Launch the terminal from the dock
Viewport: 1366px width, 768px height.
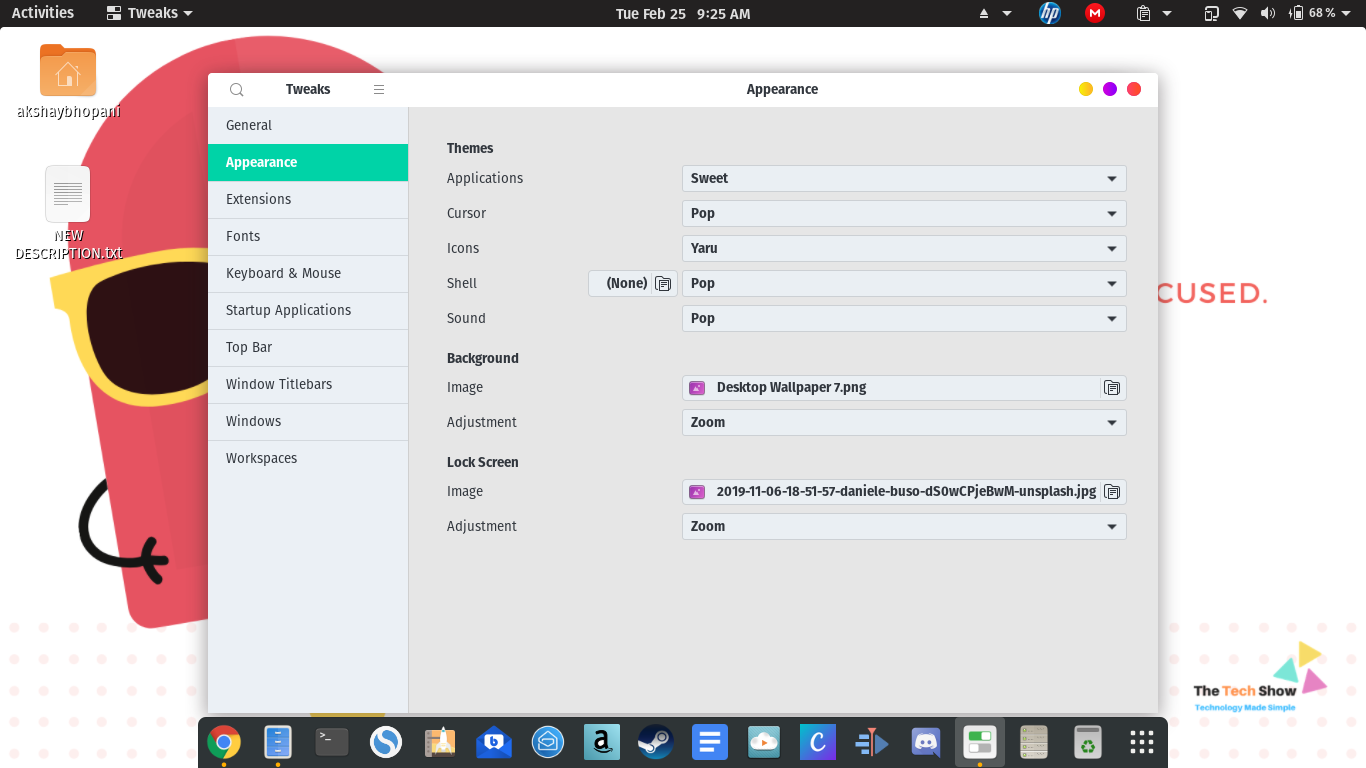click(331, 742)
